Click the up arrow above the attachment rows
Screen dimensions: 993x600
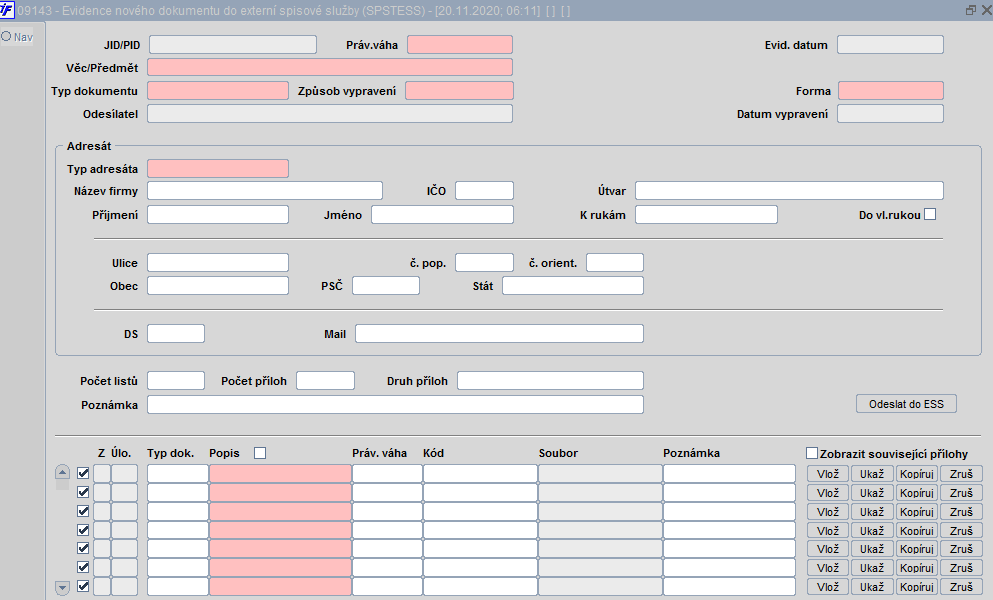[x=62, y=471]
